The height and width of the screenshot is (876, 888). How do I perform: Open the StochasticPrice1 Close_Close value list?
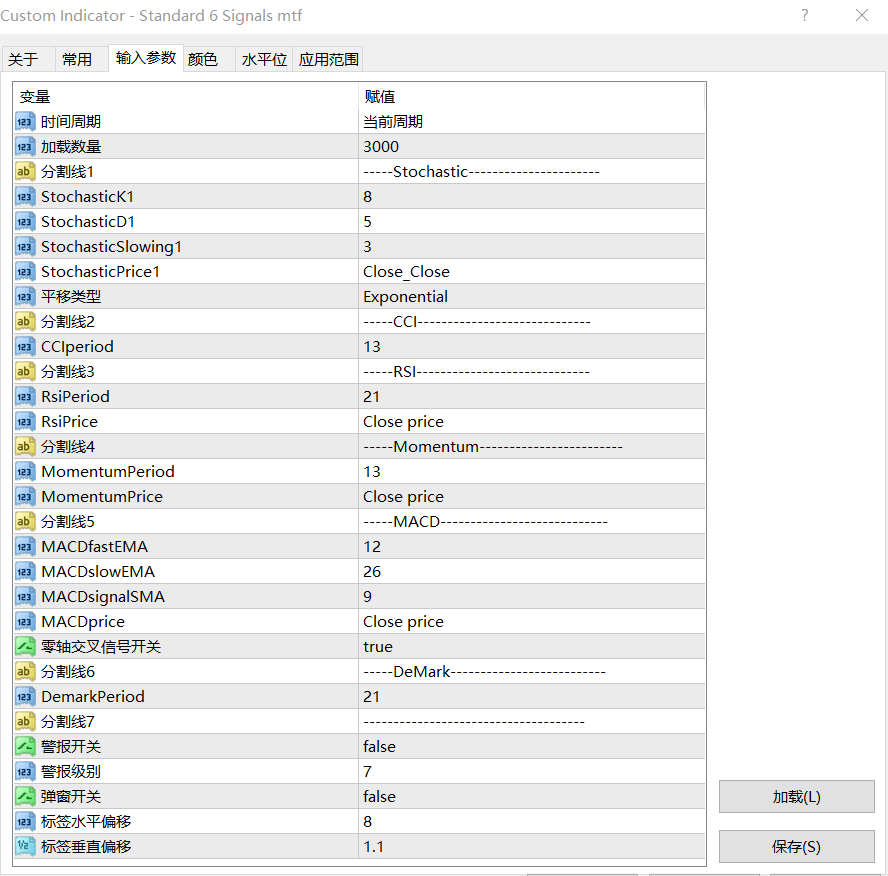tap(532, 272)
